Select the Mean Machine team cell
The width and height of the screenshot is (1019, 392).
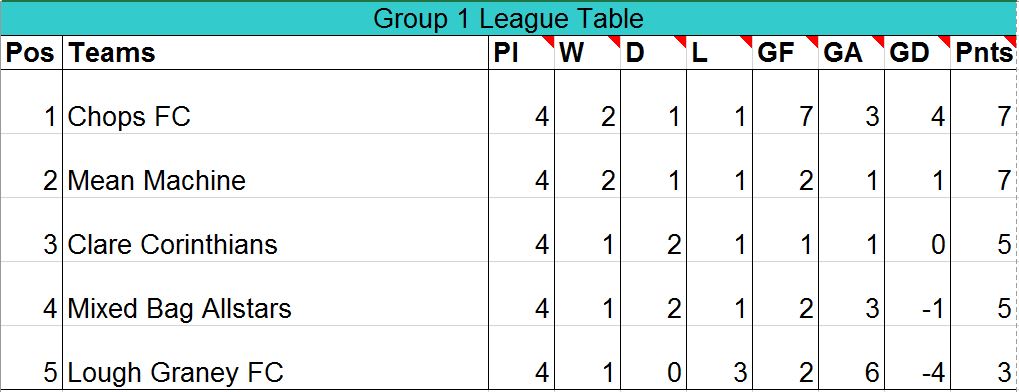click(x=275, y=165)
